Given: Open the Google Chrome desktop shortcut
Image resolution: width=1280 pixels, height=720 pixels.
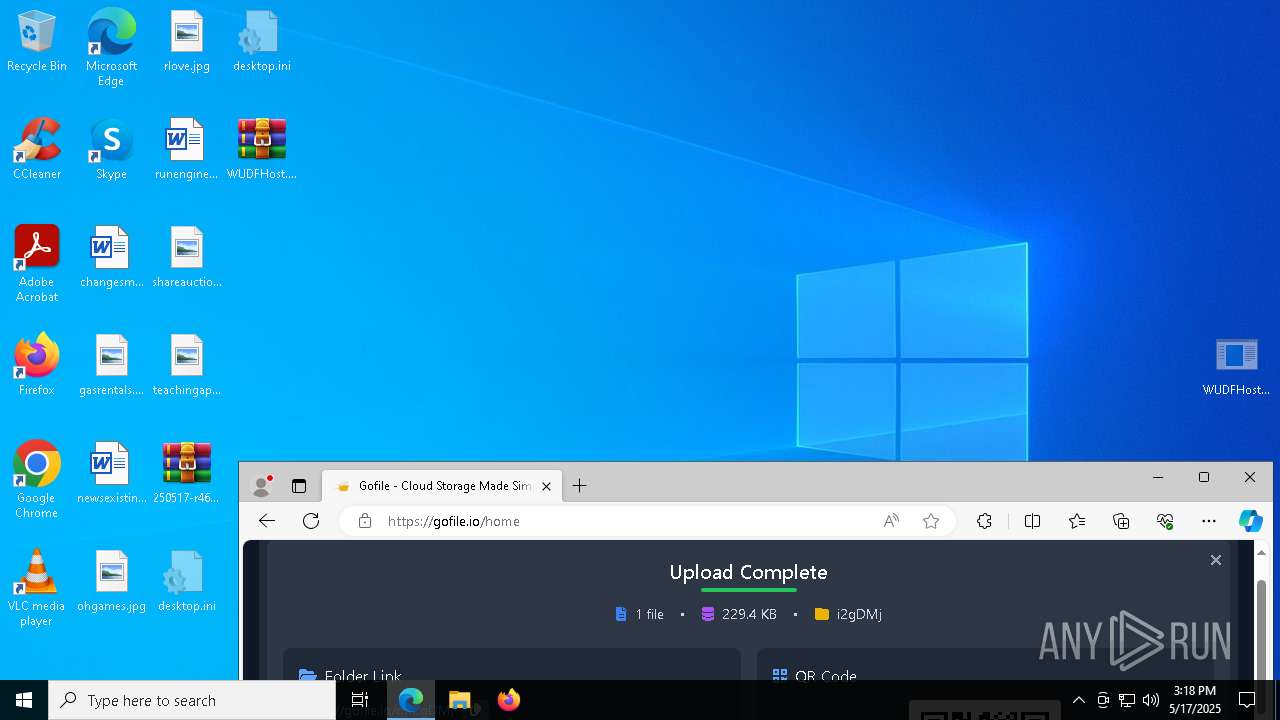Looking at the screenshot, I should click(x=37, y=480).
